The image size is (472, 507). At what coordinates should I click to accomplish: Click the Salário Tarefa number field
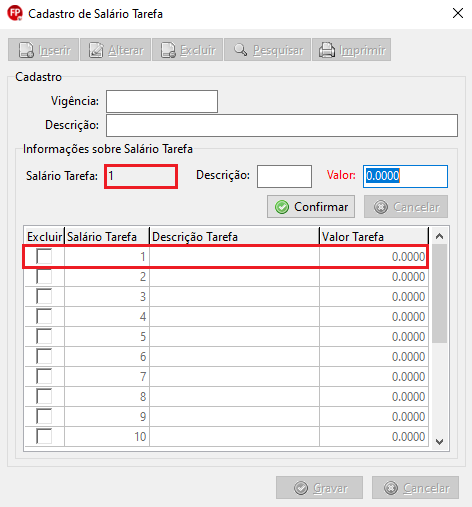(141, 176)
